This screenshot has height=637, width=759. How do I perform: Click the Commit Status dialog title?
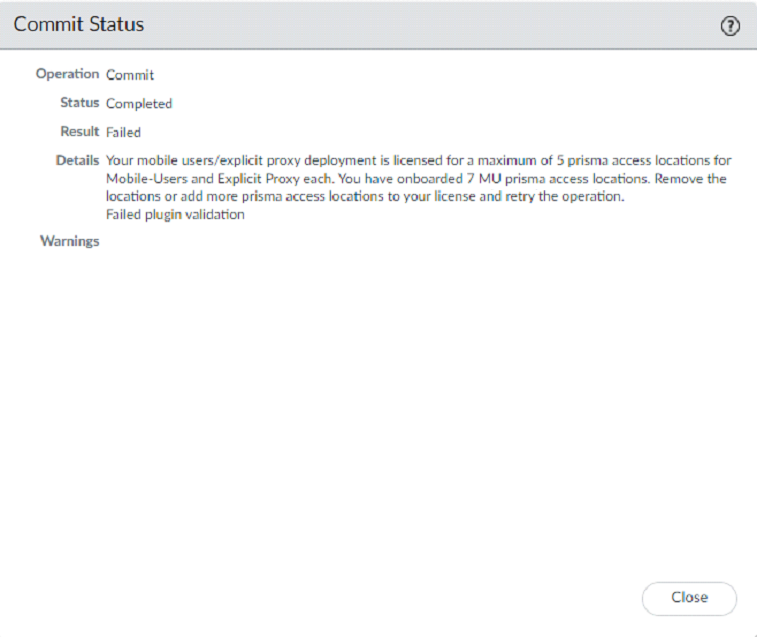[79, 25]
